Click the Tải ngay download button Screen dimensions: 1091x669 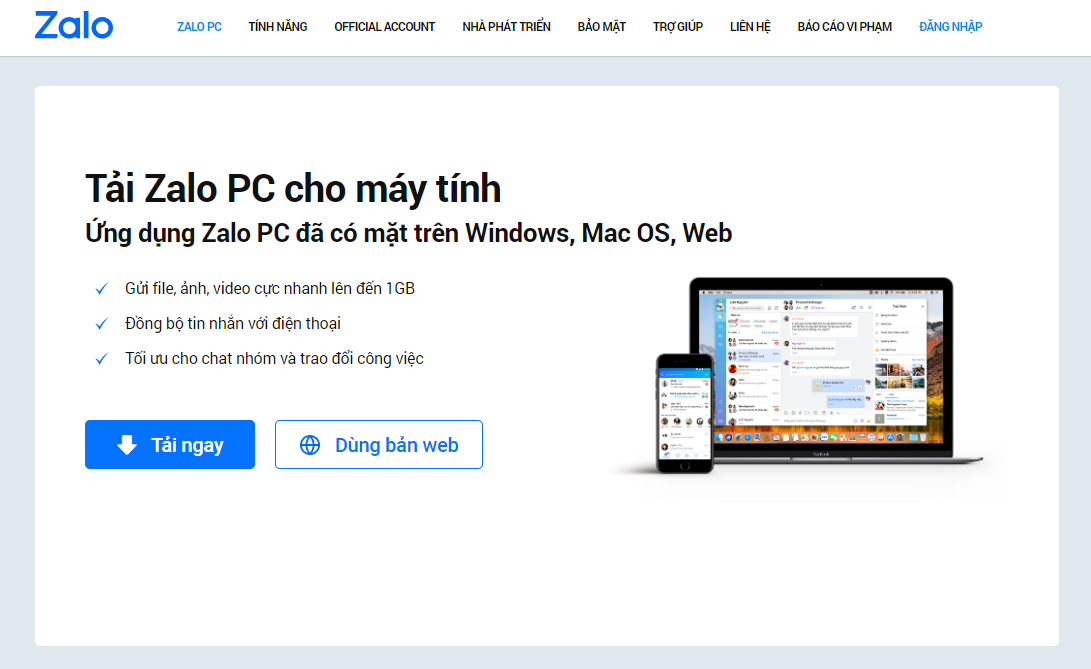(170, 444)
